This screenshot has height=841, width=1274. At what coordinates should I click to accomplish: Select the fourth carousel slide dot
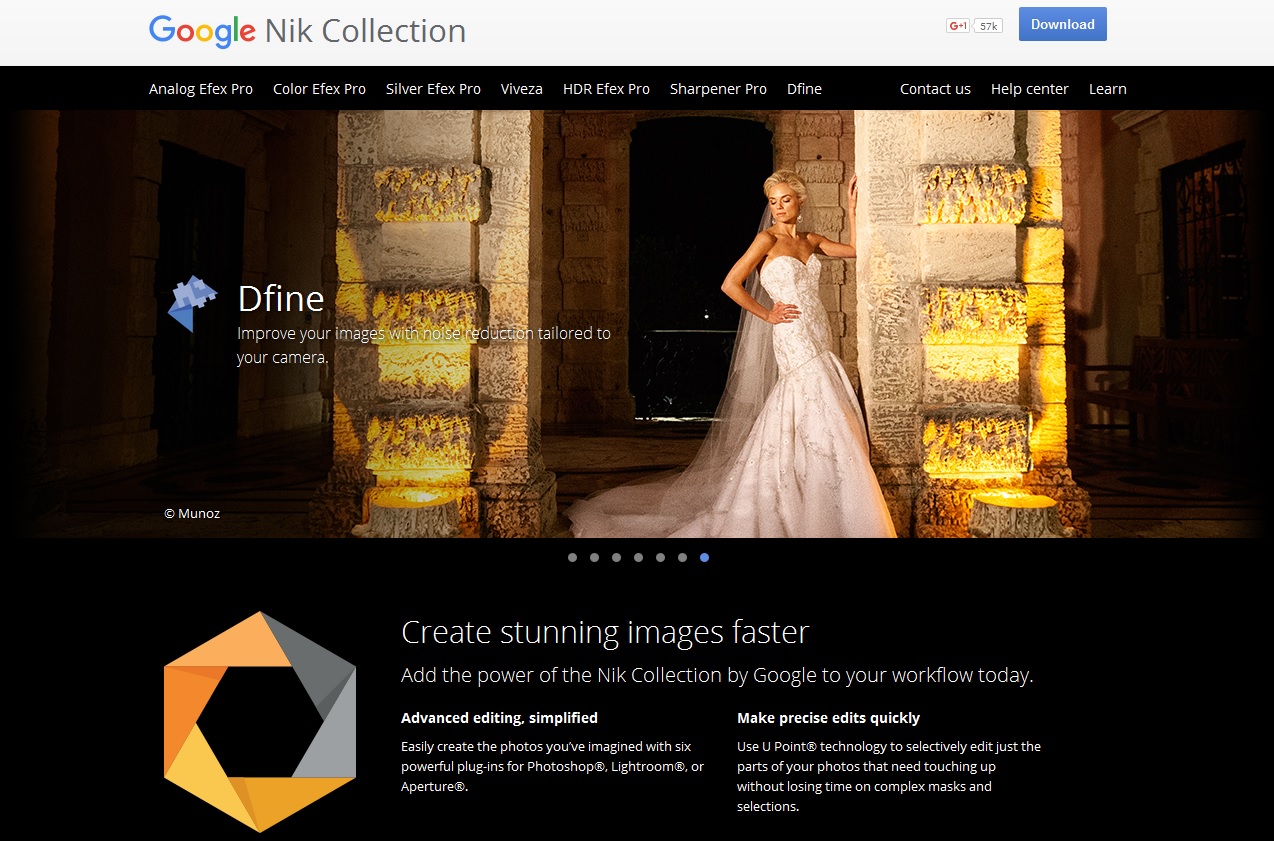click(638, 558)
